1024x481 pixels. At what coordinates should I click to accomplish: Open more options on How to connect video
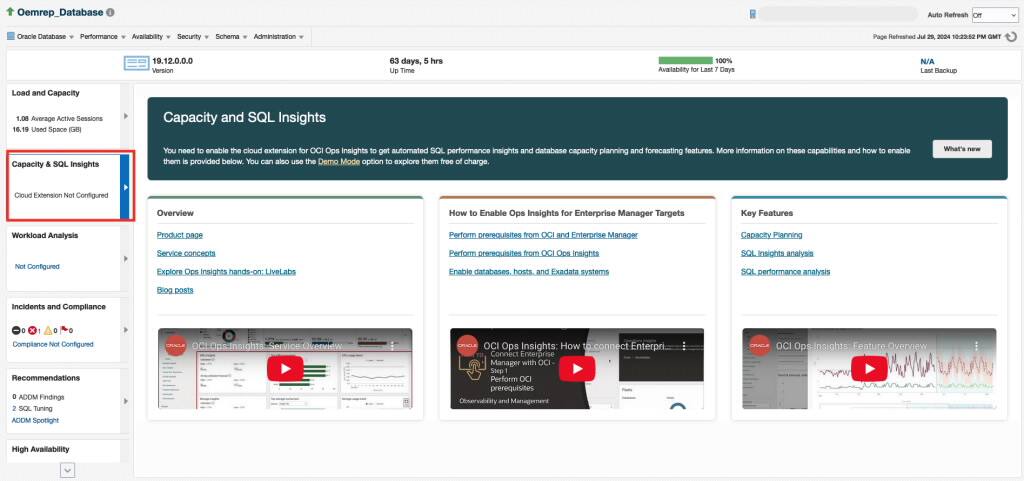pos(684,345)
